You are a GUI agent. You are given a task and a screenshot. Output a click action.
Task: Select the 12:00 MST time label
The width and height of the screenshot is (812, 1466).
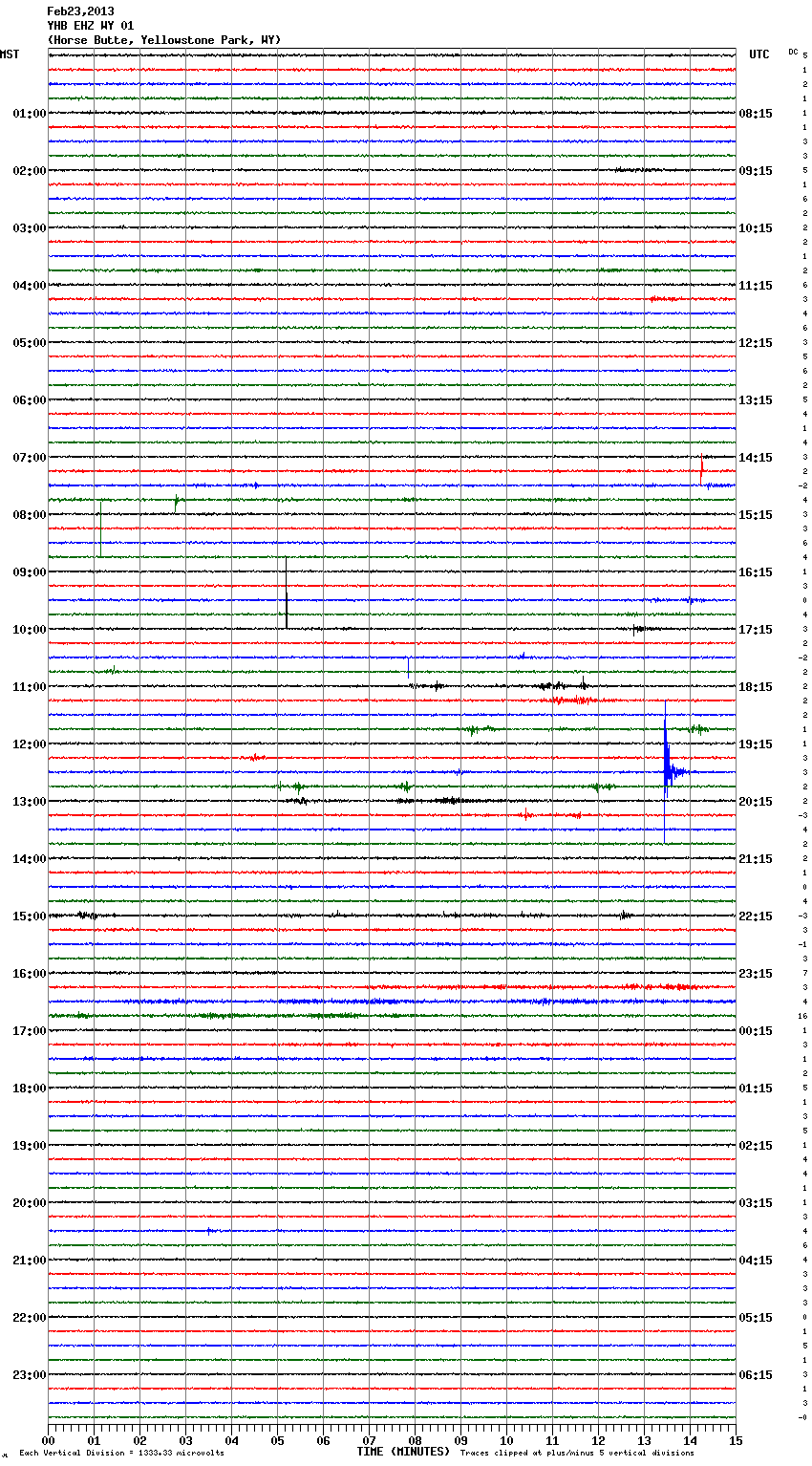(29, 744)
